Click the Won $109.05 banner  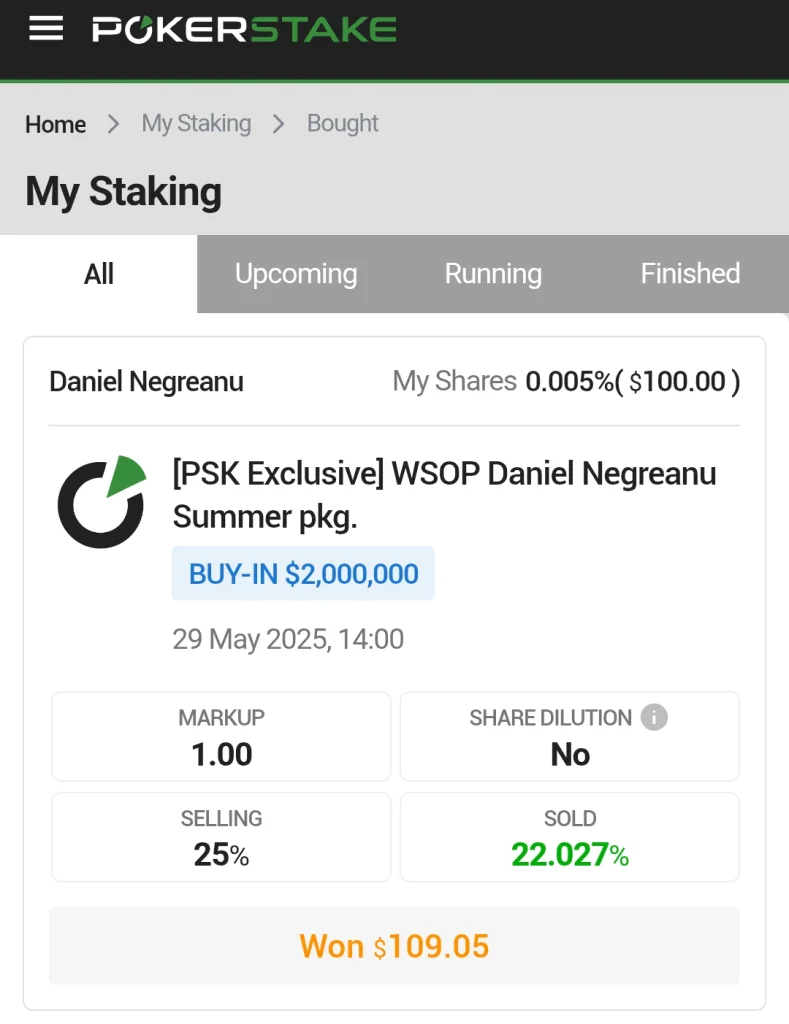(394, 946)
